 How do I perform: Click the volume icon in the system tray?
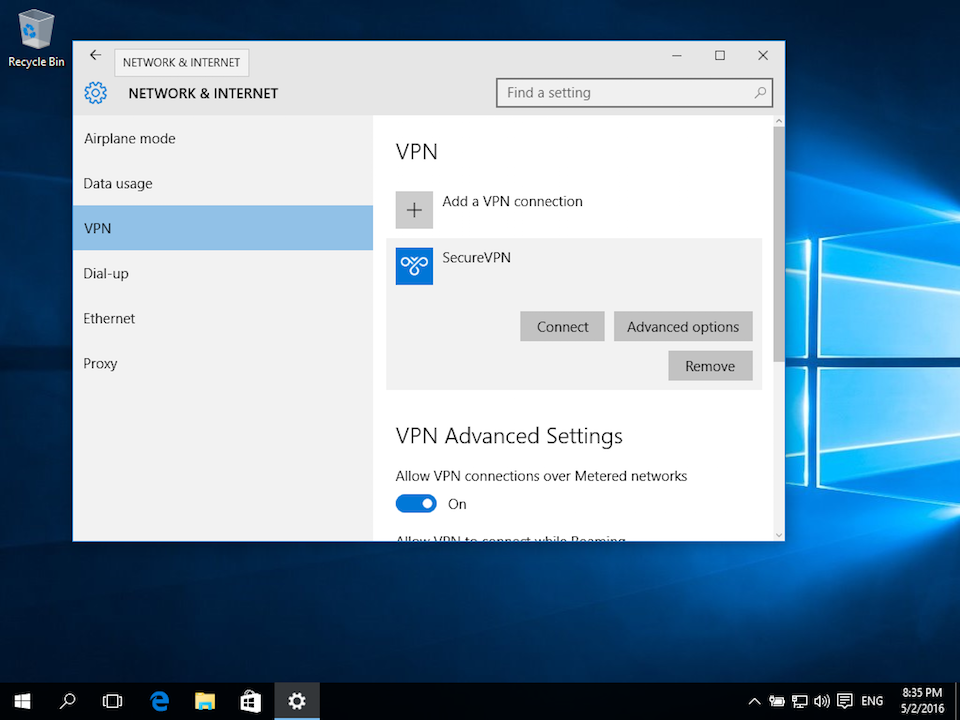pyautogui.click(x=822, y=701)
